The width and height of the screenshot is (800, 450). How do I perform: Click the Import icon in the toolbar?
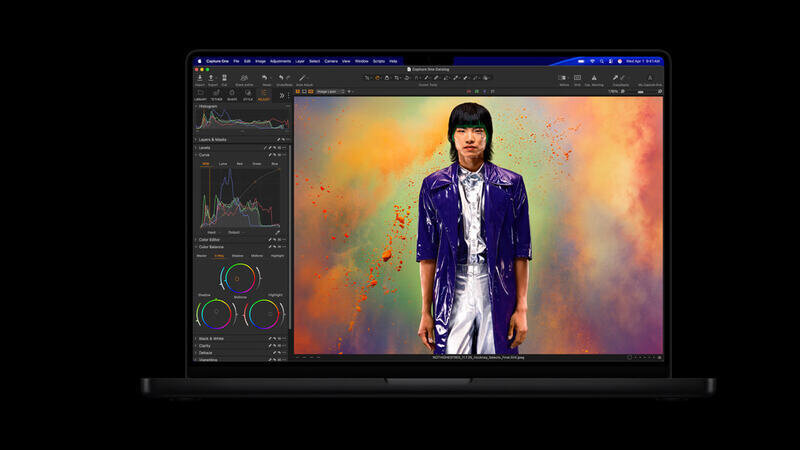click(x=198, y=77)
